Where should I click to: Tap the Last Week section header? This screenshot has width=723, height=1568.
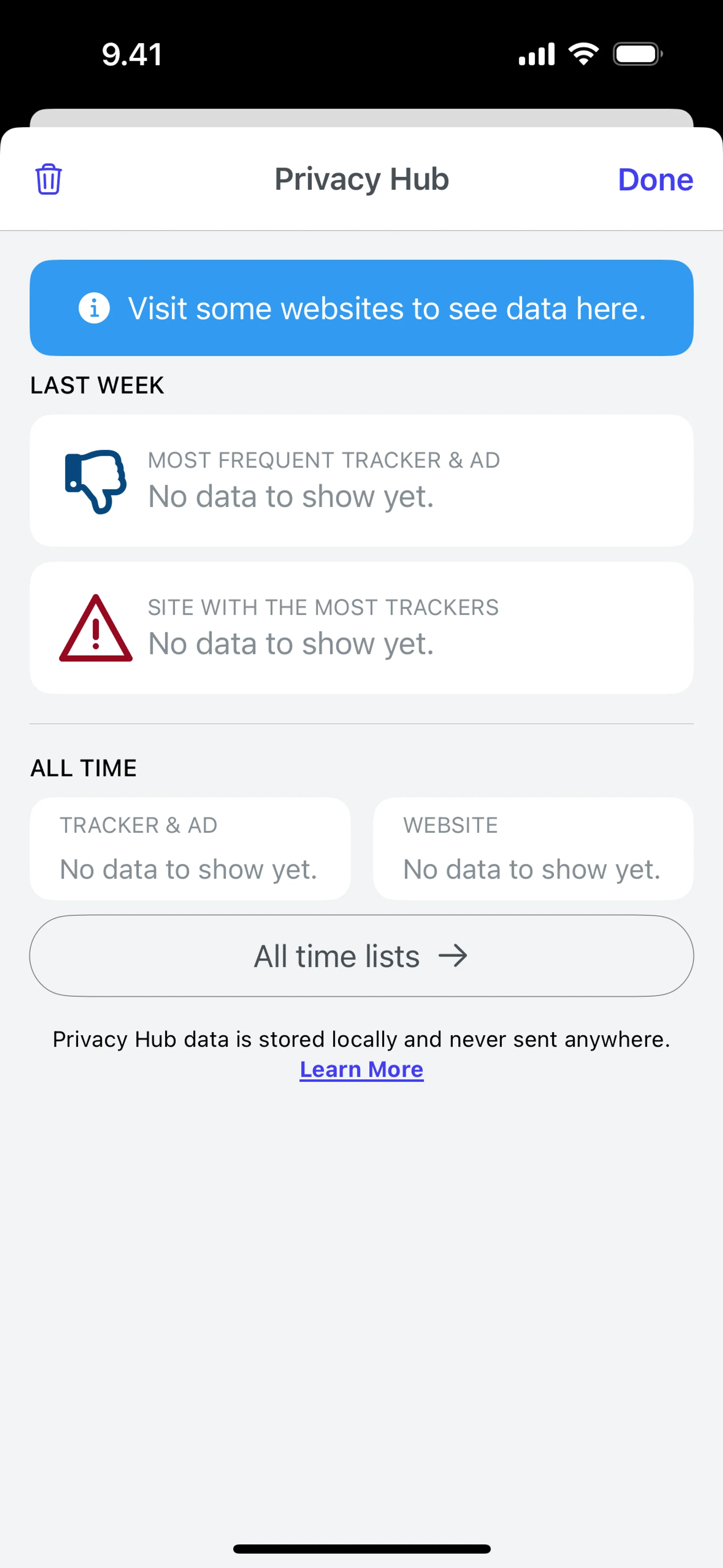pyautogui.click(x=98, y=385)
